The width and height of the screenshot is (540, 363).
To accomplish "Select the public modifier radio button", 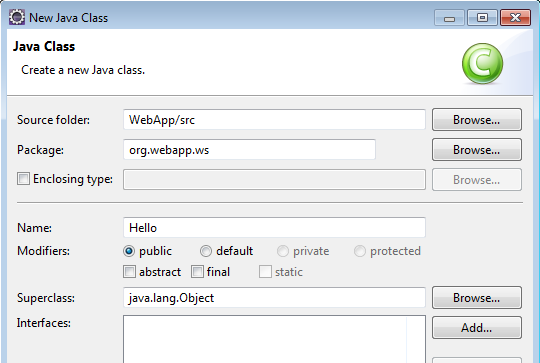I will pos(129,251).
